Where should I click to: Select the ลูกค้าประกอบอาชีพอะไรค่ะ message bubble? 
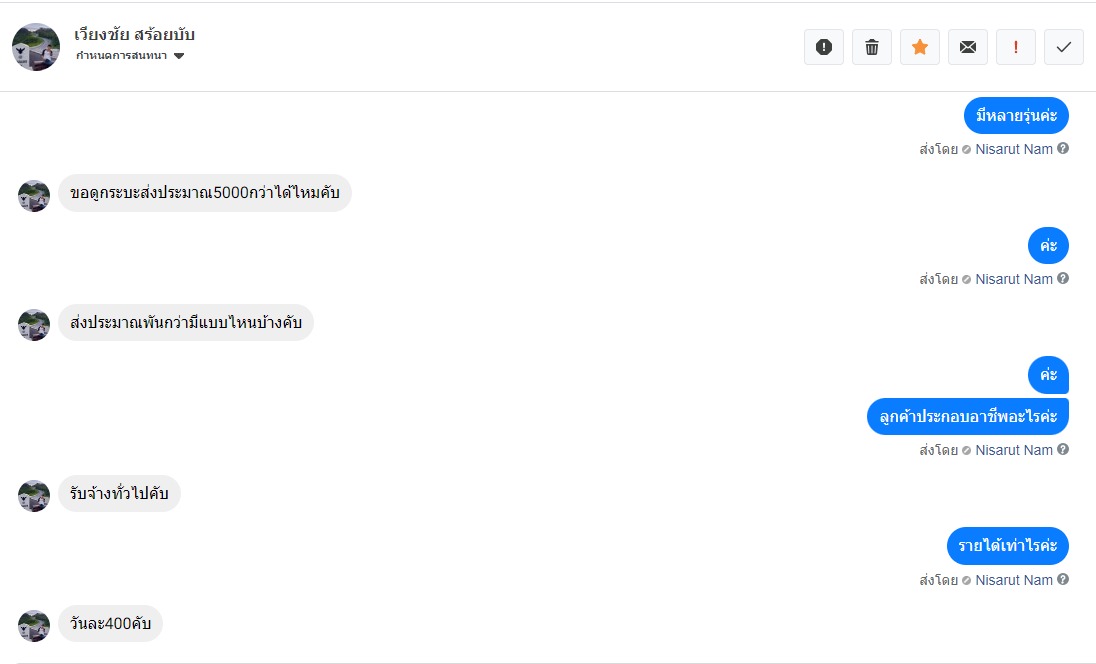[x=967, y=416]
